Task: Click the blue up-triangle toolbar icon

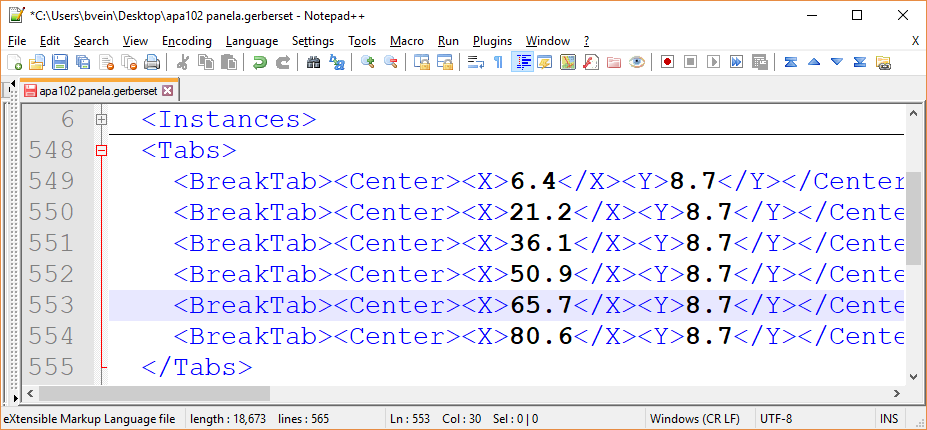Action: [x=814, y=62]
